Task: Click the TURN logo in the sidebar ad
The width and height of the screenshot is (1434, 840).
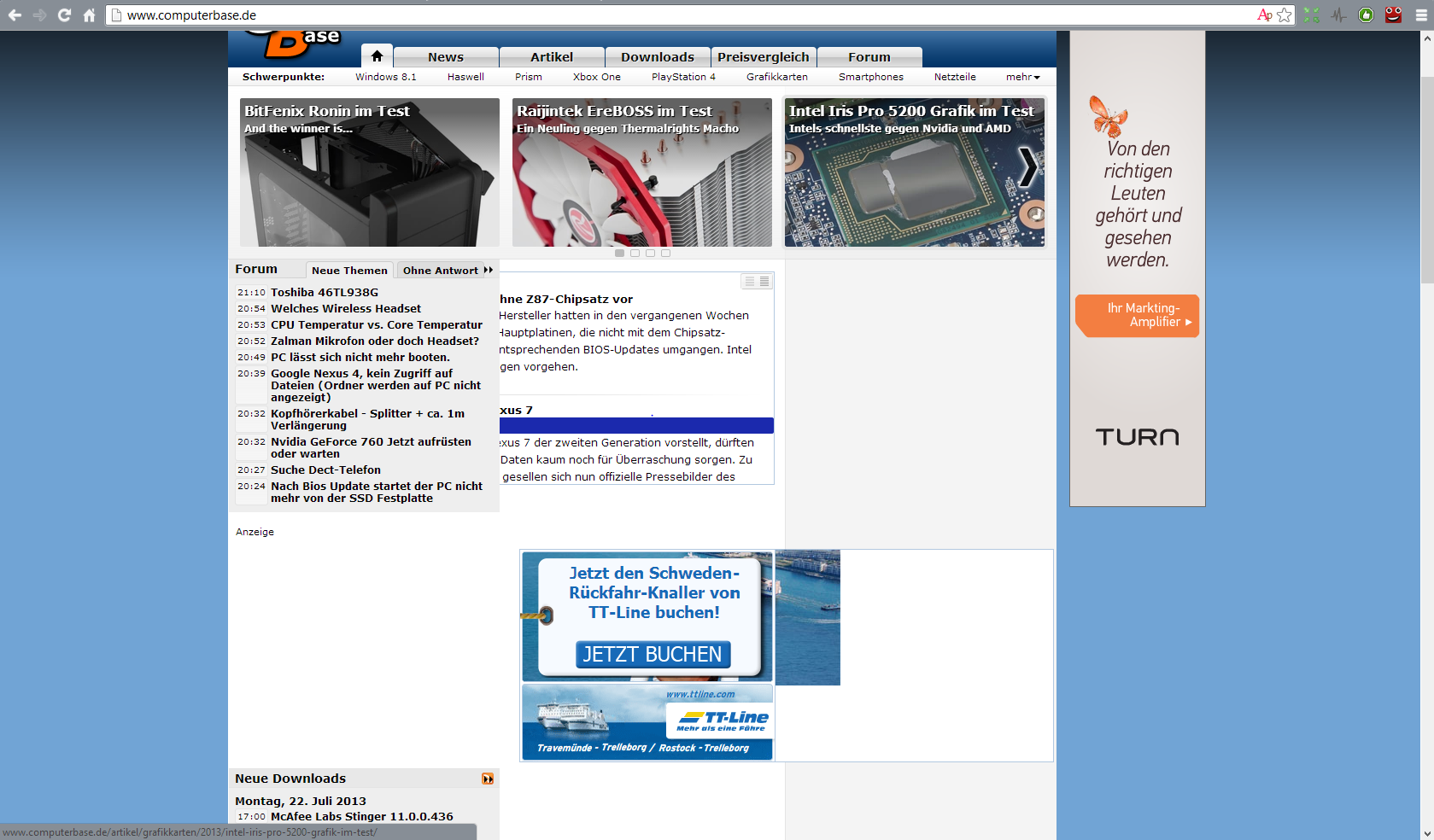Action: (x=1138, y=437)
